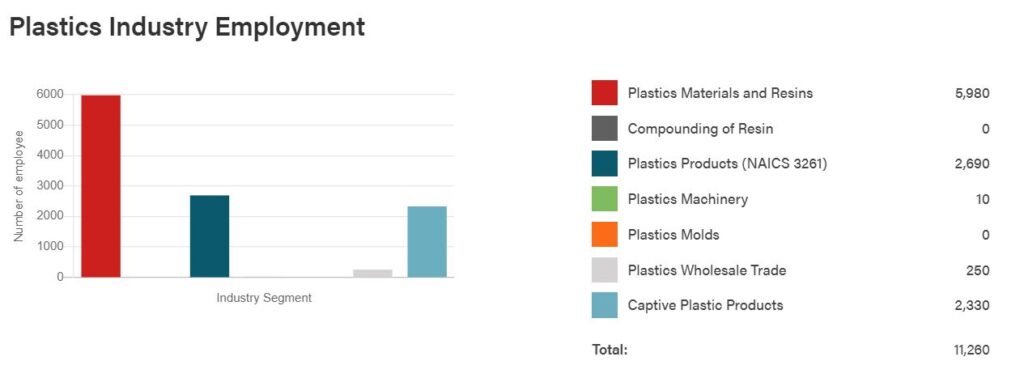Click the light blue Captive Plastic Products swatch

click(x=604, y=305)
